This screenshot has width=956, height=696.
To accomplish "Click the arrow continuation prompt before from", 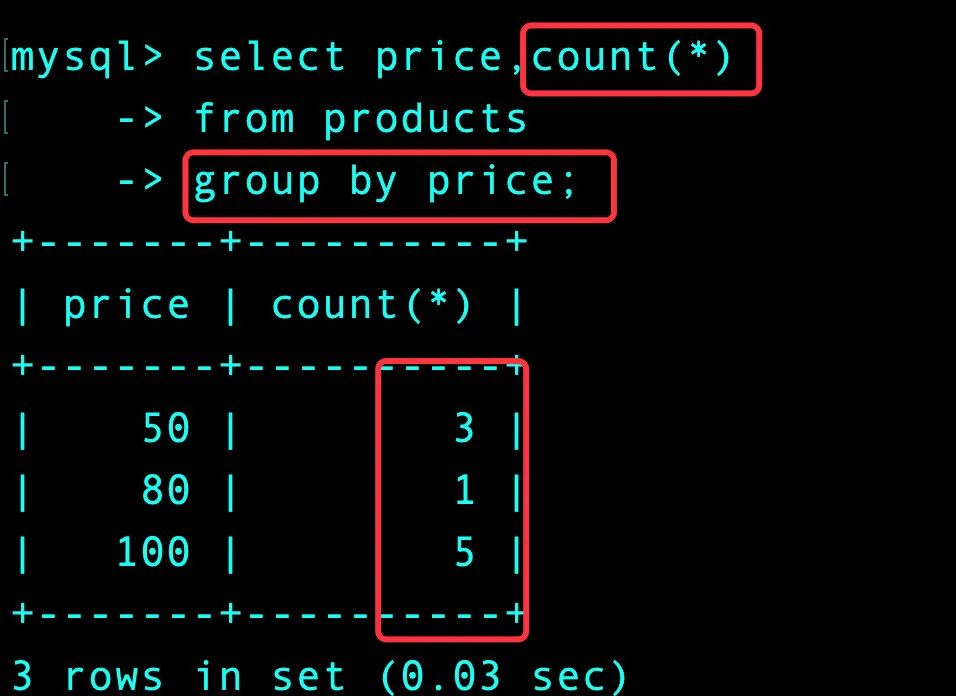I will [x=140, y=118].
